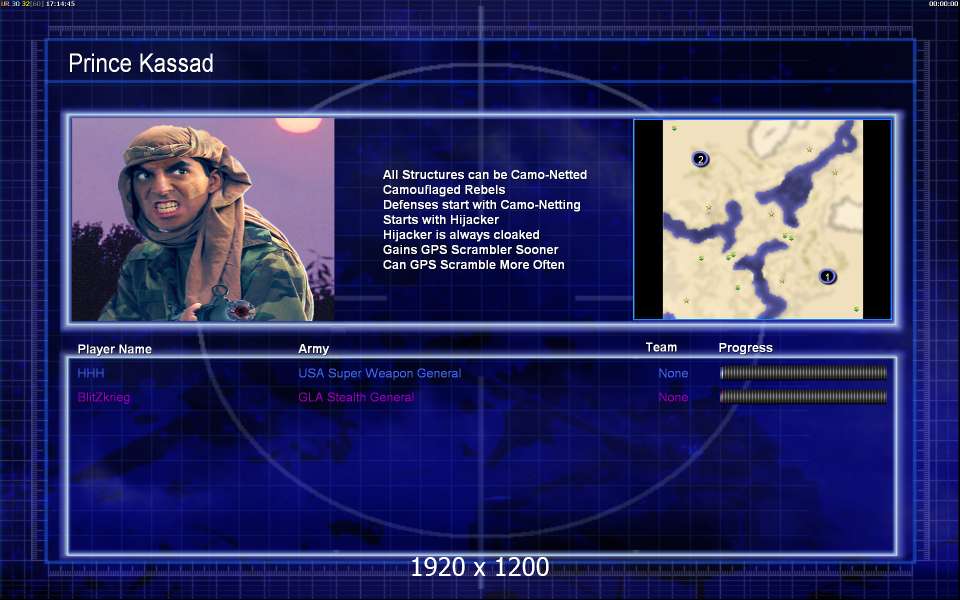Select the Army column header
Screen dimensions: 960x600
coord(313,348)
